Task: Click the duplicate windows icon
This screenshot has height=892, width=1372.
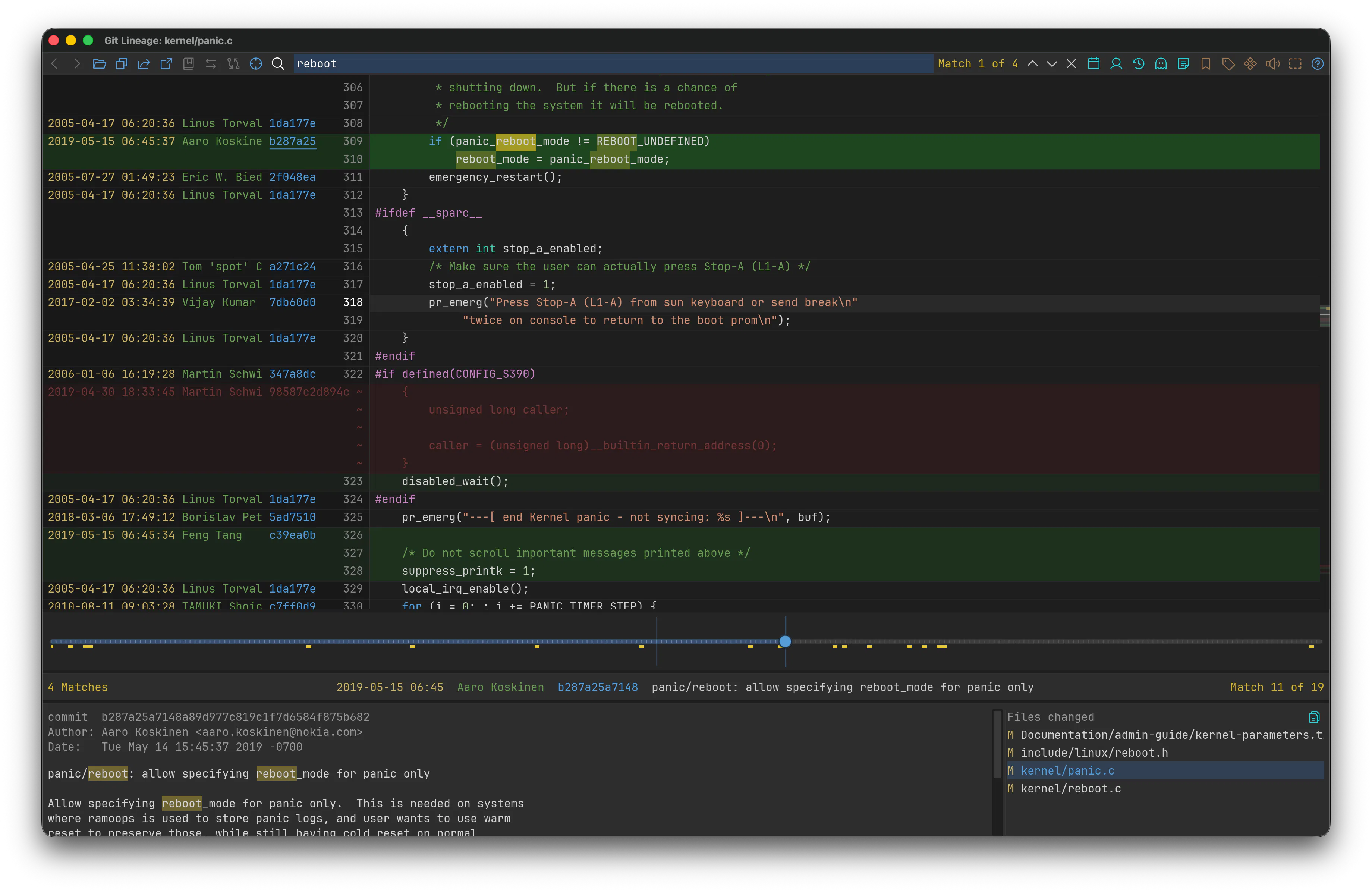Action: [122, 63]
